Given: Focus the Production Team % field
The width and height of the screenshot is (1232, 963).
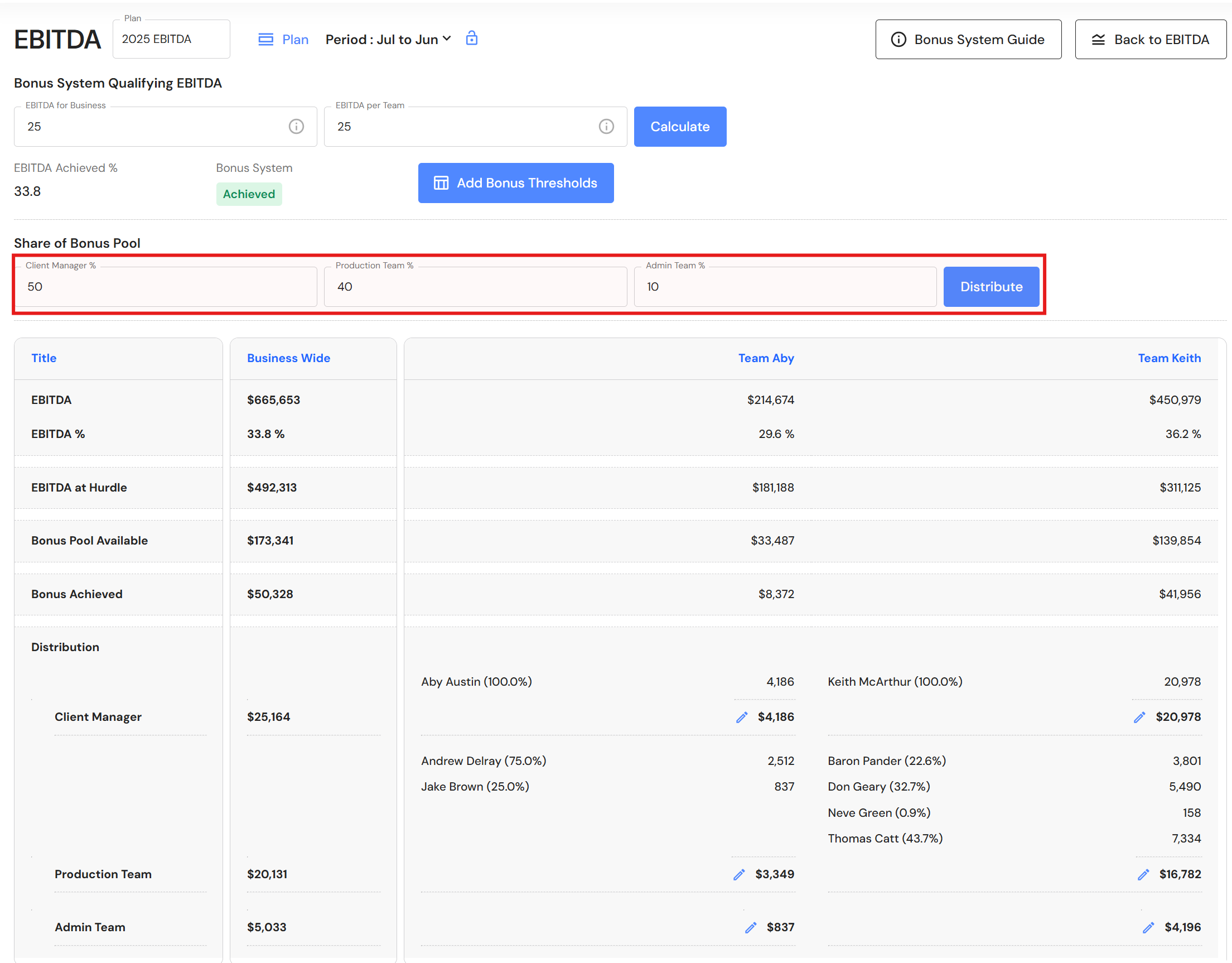Looking at the screenshot, I should tap(476, 287).
